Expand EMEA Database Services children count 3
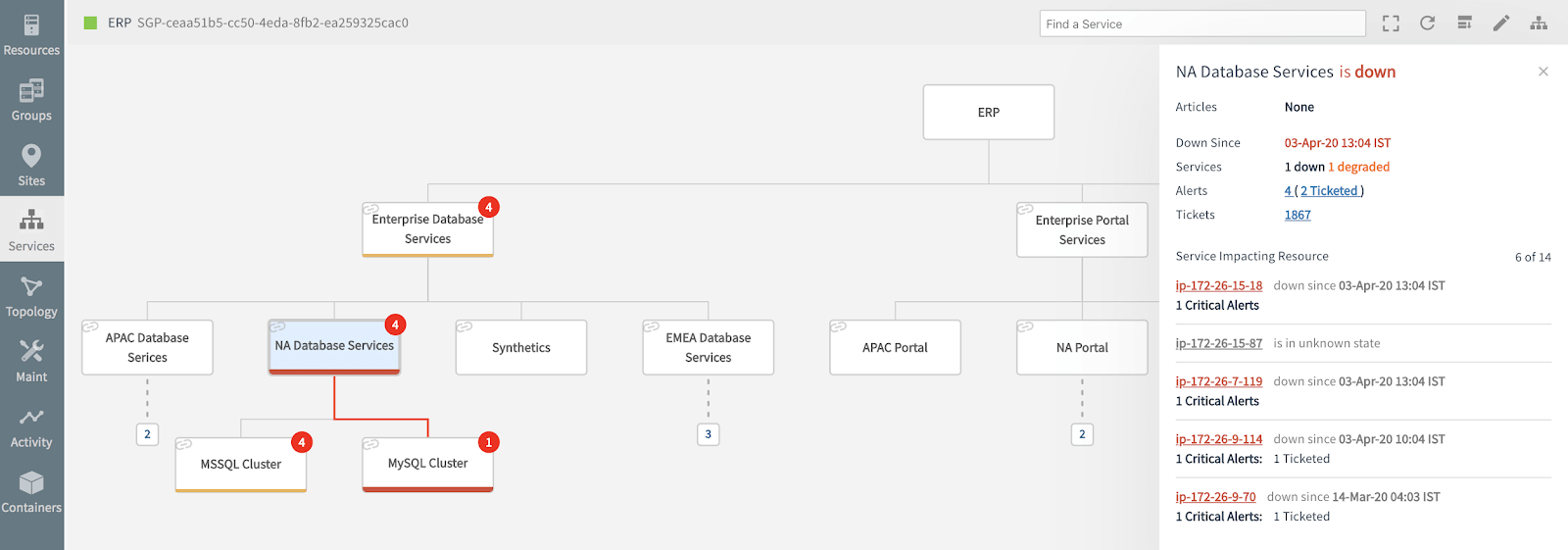This screenshot has height=550, width=1568. (x=709, y=434)
